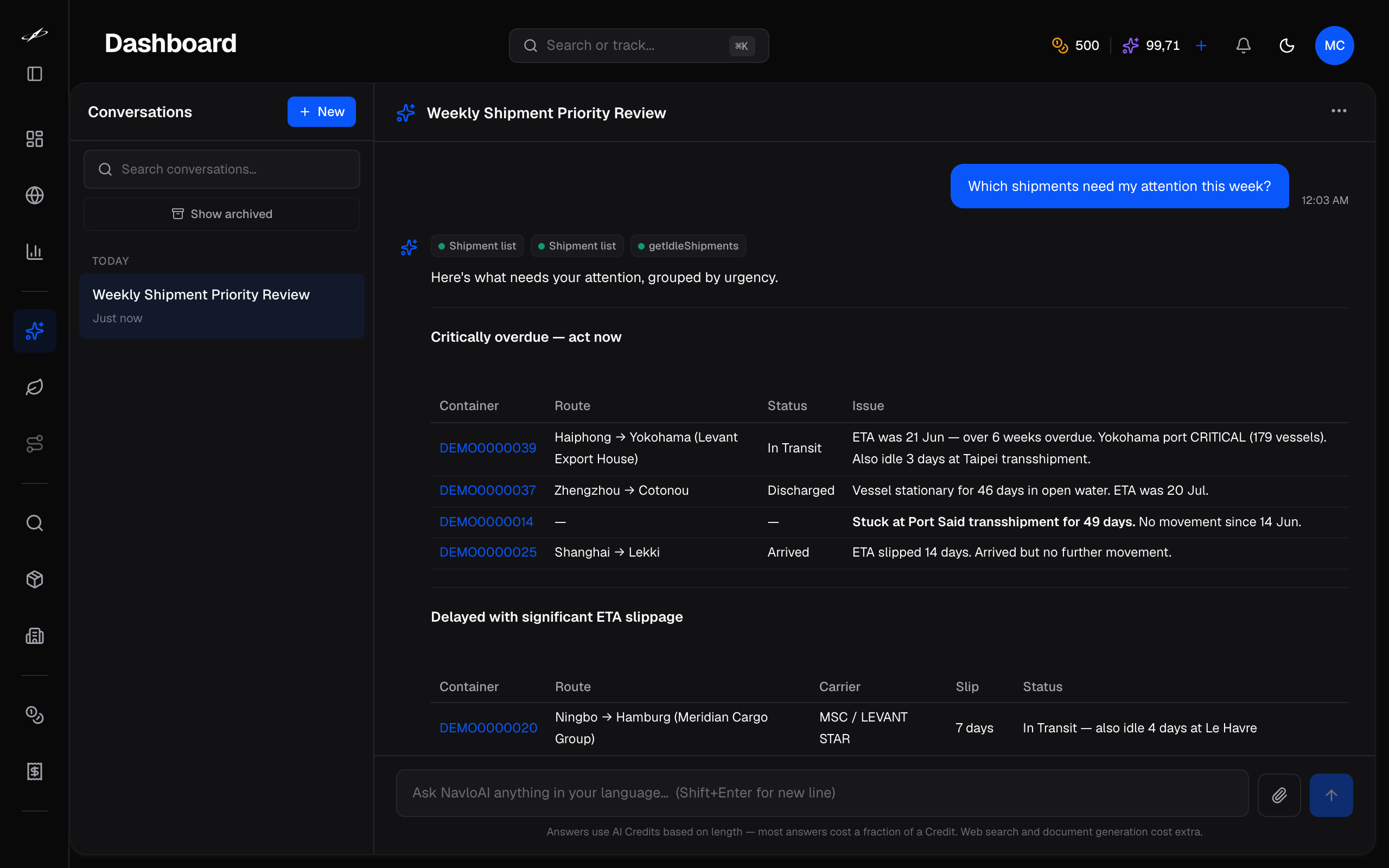Open the globe map icon in the sidebar
Image resolution: width=1389 pixels, height=868 pixels.
pyautogui.click(x=34, y=195)
